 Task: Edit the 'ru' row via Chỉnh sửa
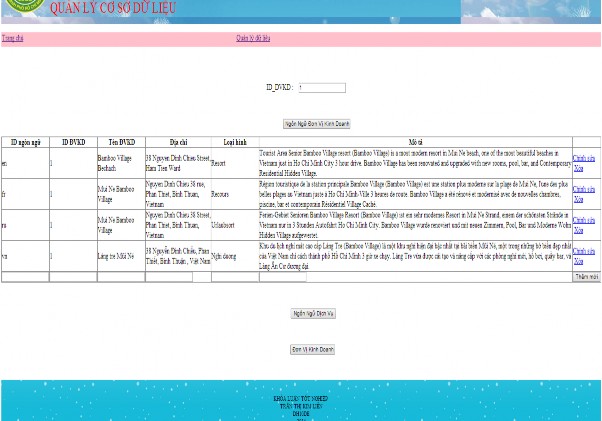(x=584, y=221)
